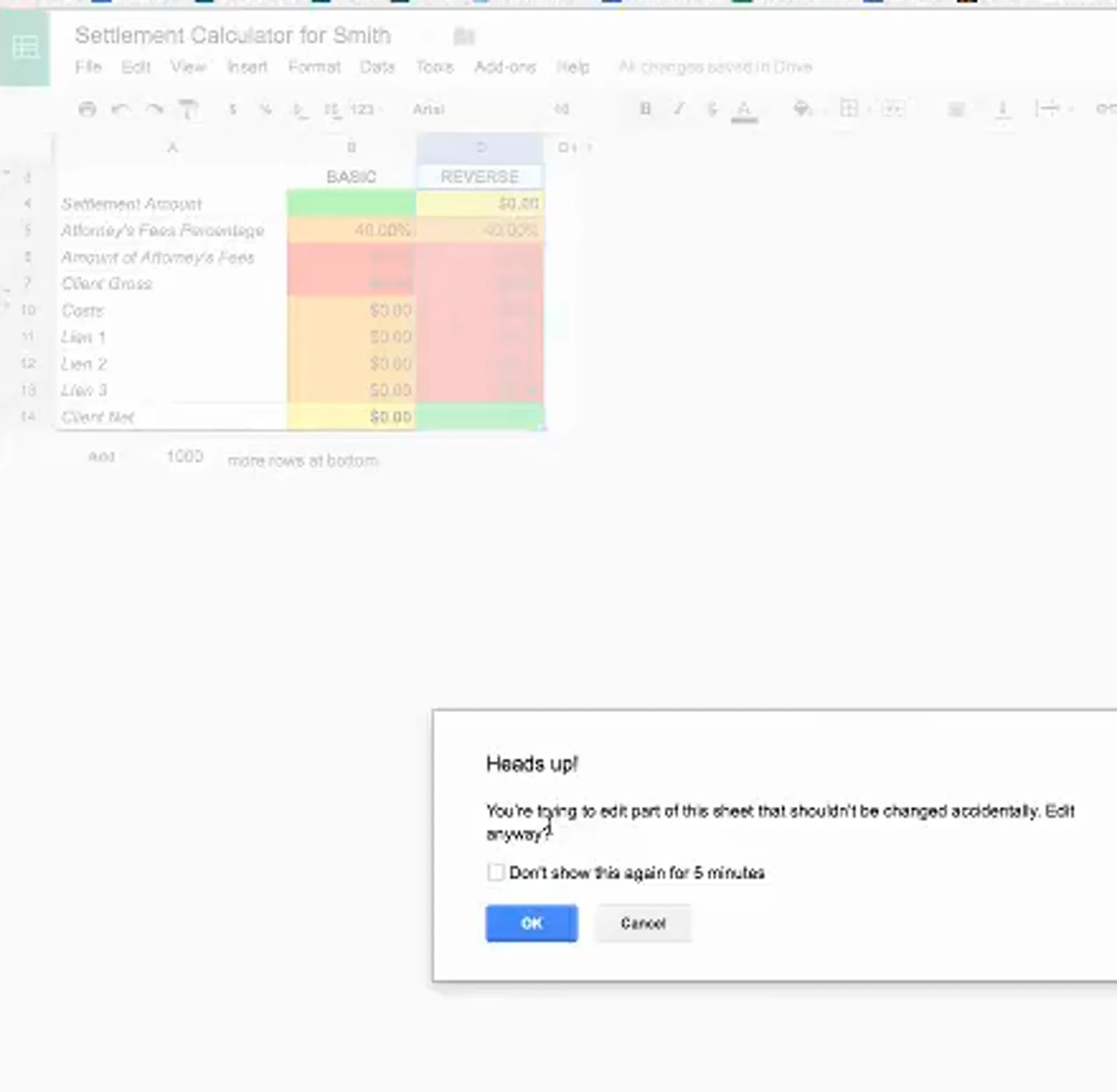Select the "Client Net" label cell
The width and height of the screenshot is (1117, 1092).
tap(172, 417)
